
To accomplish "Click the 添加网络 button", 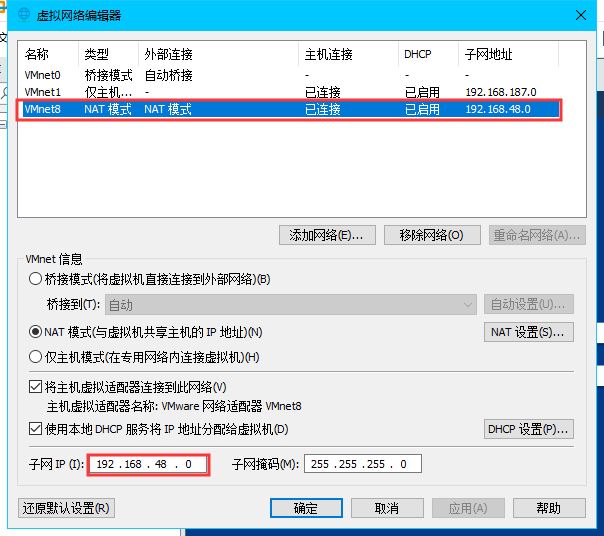I will (x=326, y=235).
